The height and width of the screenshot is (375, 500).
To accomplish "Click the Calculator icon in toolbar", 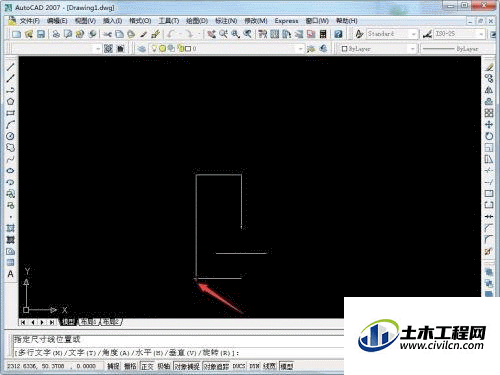I will [323, 34].
